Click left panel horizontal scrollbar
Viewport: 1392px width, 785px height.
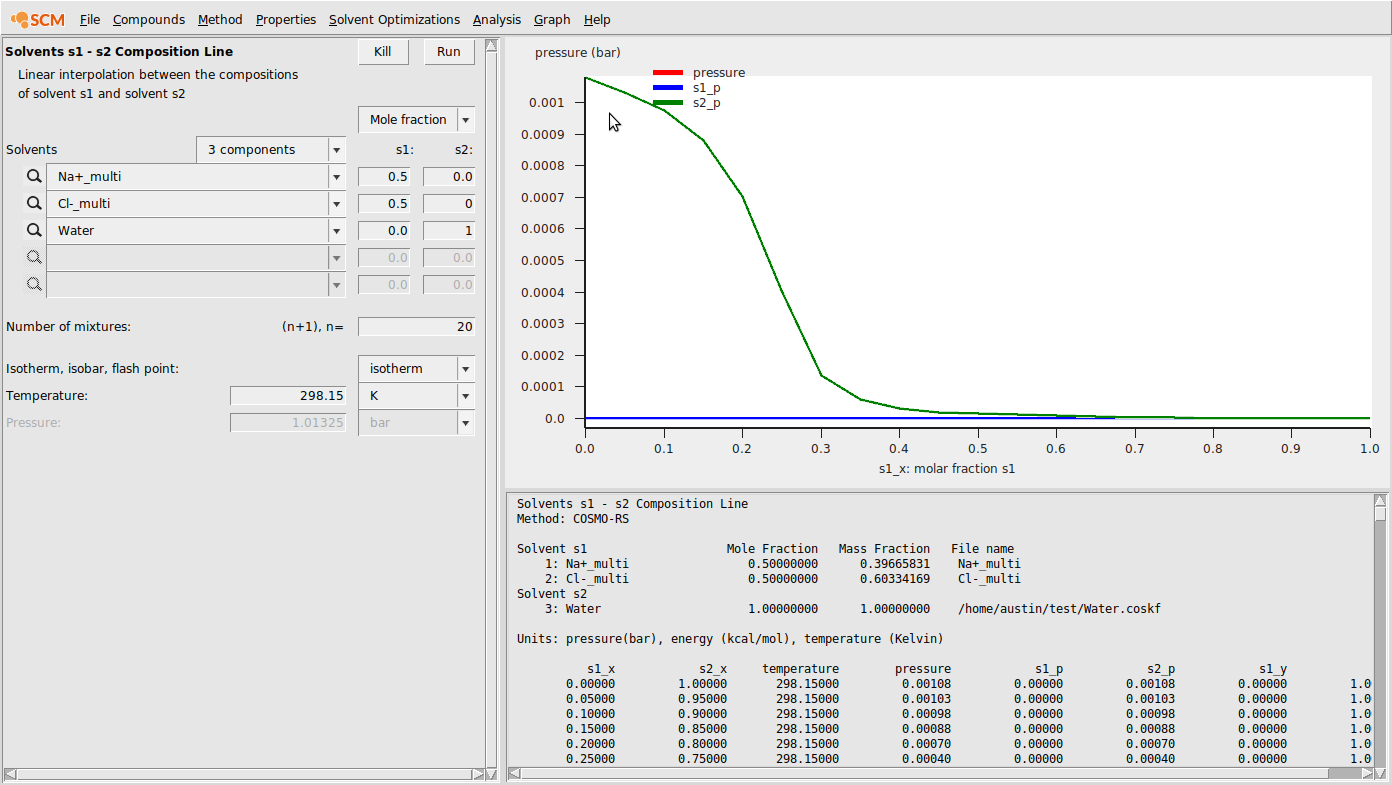pos(243,774)
